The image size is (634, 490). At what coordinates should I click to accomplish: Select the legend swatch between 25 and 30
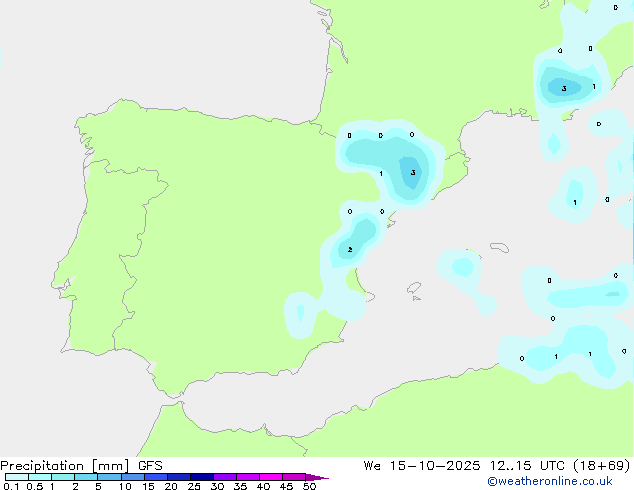point(202,477)
